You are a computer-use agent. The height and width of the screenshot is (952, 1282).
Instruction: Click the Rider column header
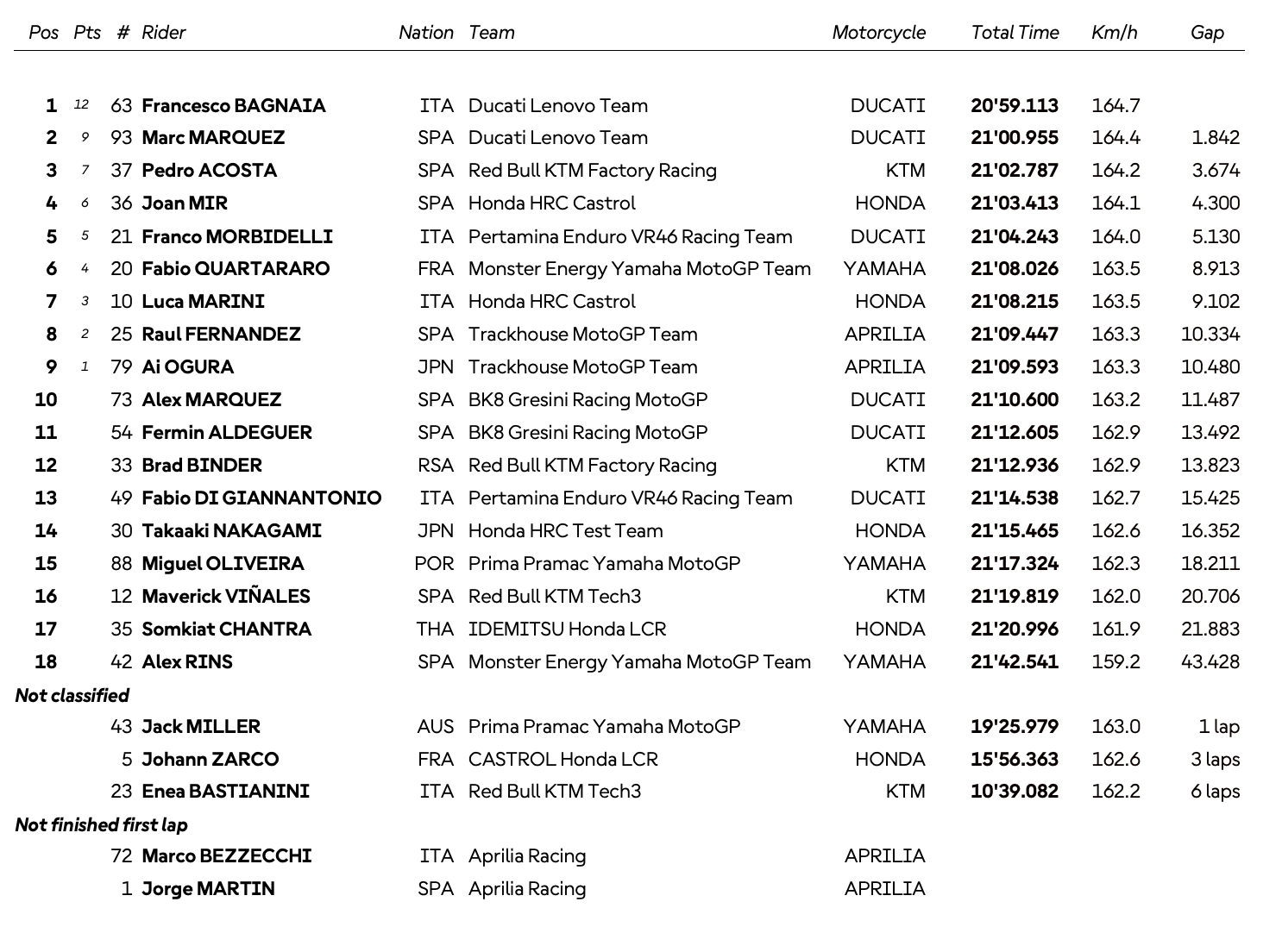point(164,33)
